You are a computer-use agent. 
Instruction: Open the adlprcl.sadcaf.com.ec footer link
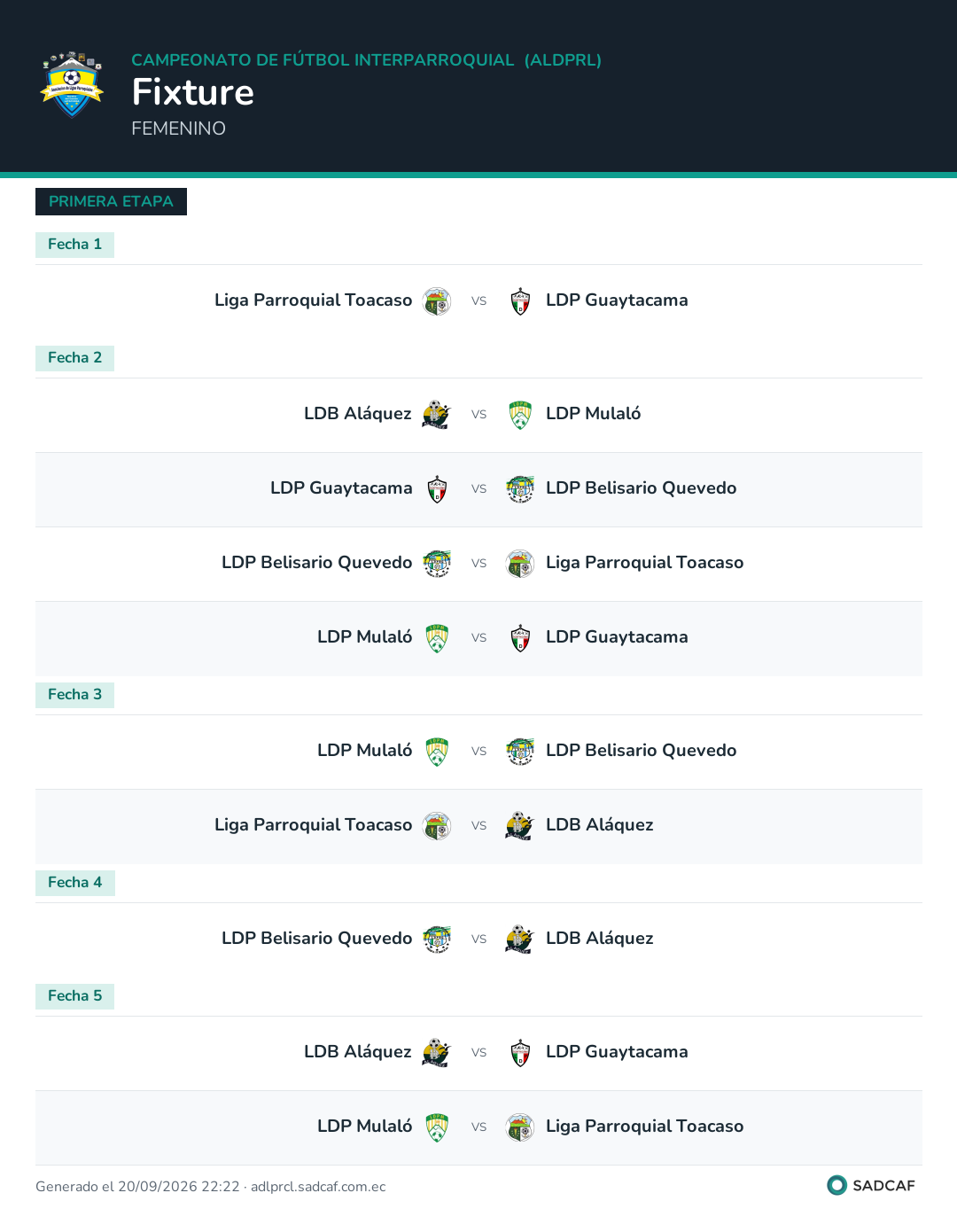(x=318, y=1187)
